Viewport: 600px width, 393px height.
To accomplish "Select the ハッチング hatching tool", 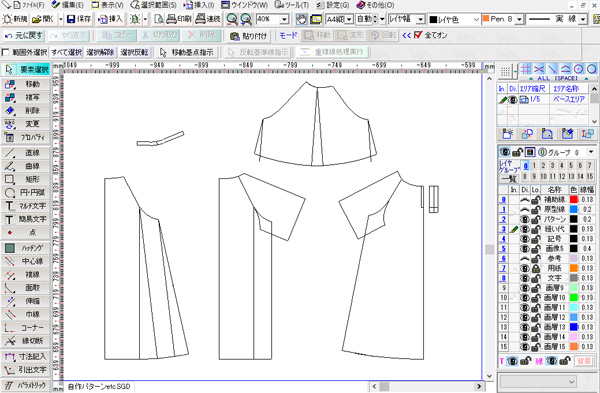I will click(26, 248).
